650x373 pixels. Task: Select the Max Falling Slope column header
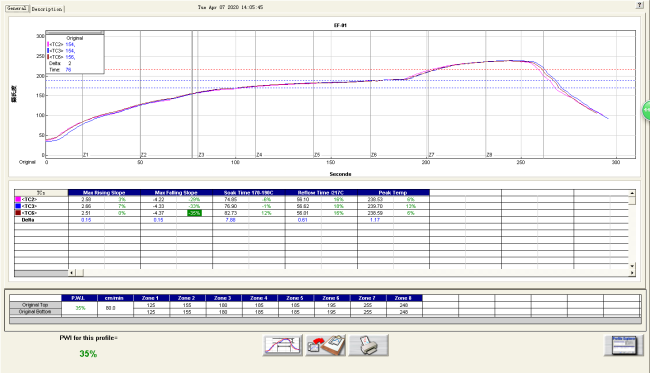(176, 193)
